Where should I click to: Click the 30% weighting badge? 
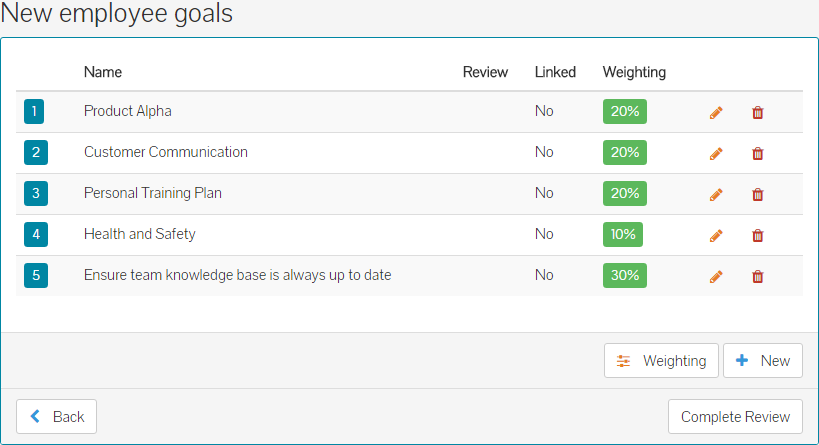624,275
